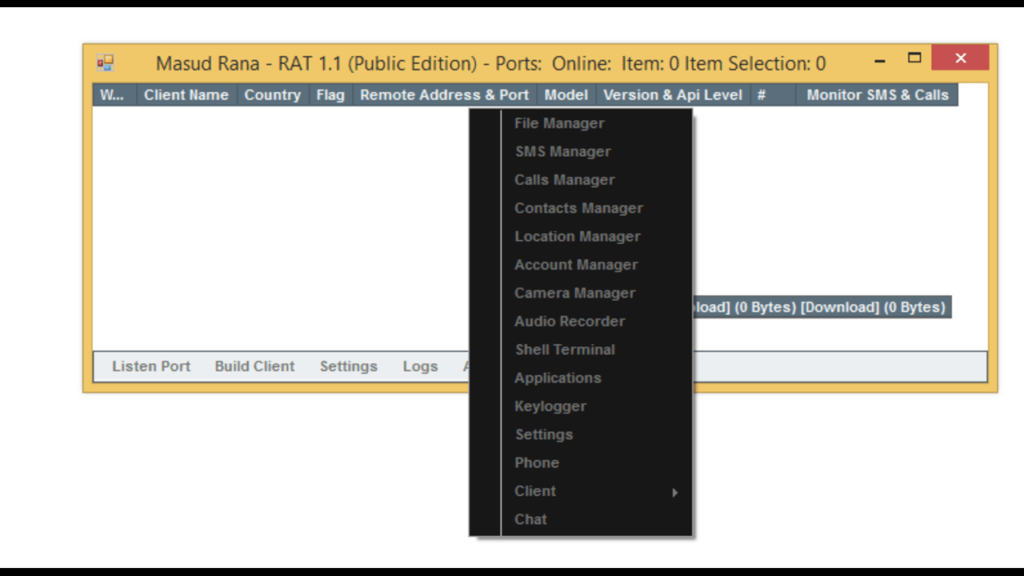Open Build Client in bottom toolbar
This screenshot has height=576, width=1024.
tap(255, 366)
